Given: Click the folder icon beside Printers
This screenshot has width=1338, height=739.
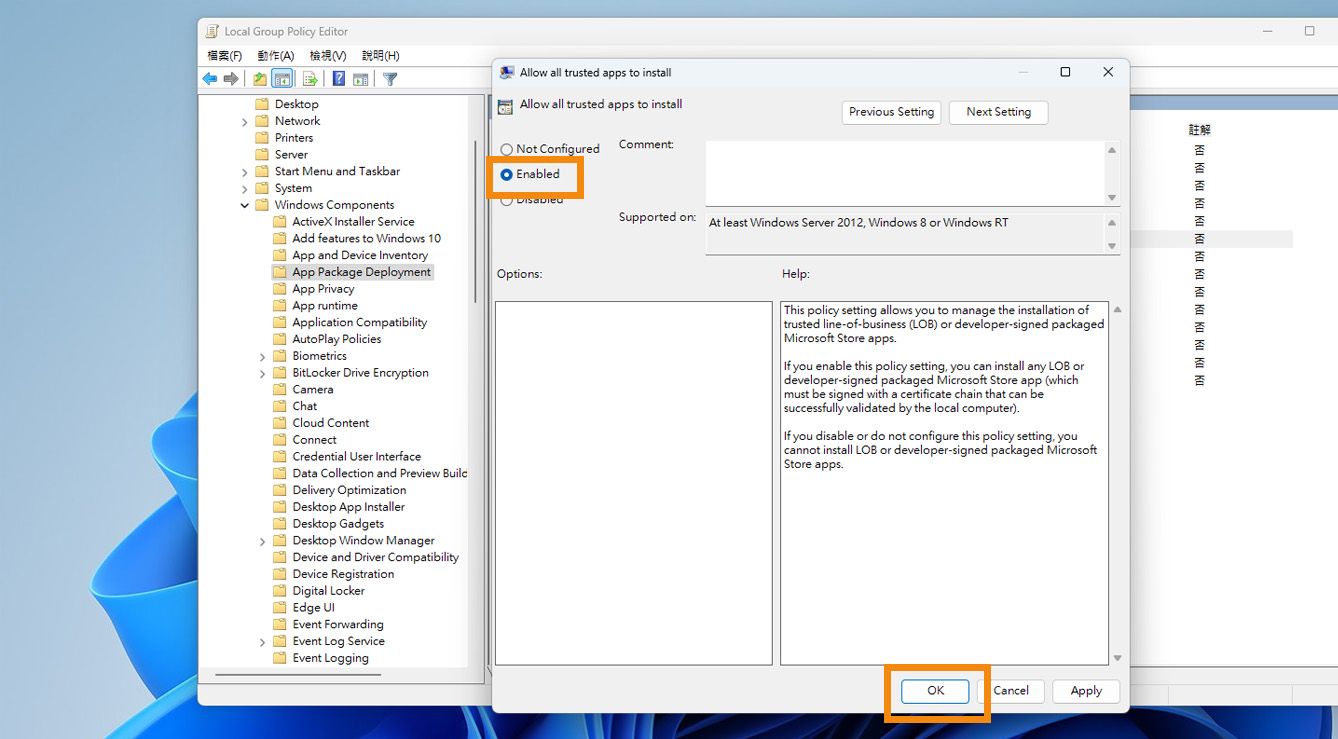Looking at the screenshot, I should click(262, 138).
